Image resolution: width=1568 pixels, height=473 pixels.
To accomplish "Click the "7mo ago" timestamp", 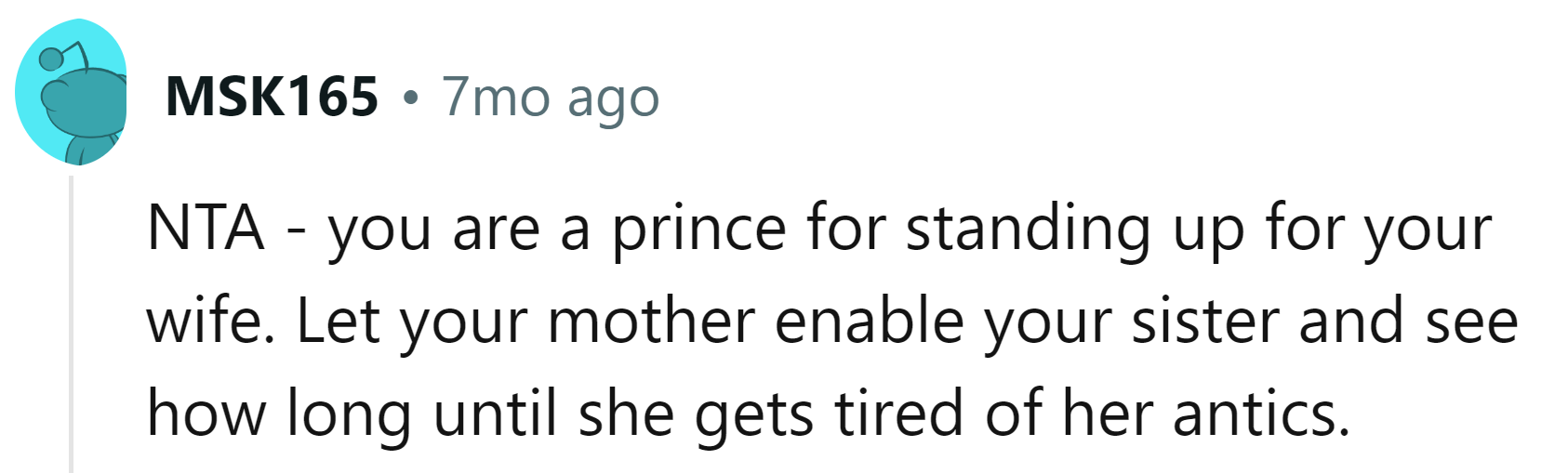I will [x=550, y=97].
